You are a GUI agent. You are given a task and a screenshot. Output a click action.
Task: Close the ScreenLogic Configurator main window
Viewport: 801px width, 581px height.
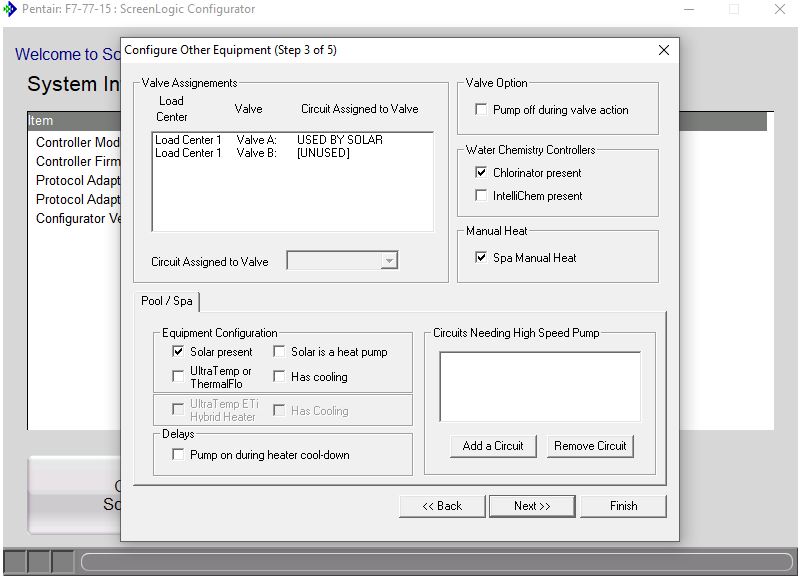coord(780,9)
